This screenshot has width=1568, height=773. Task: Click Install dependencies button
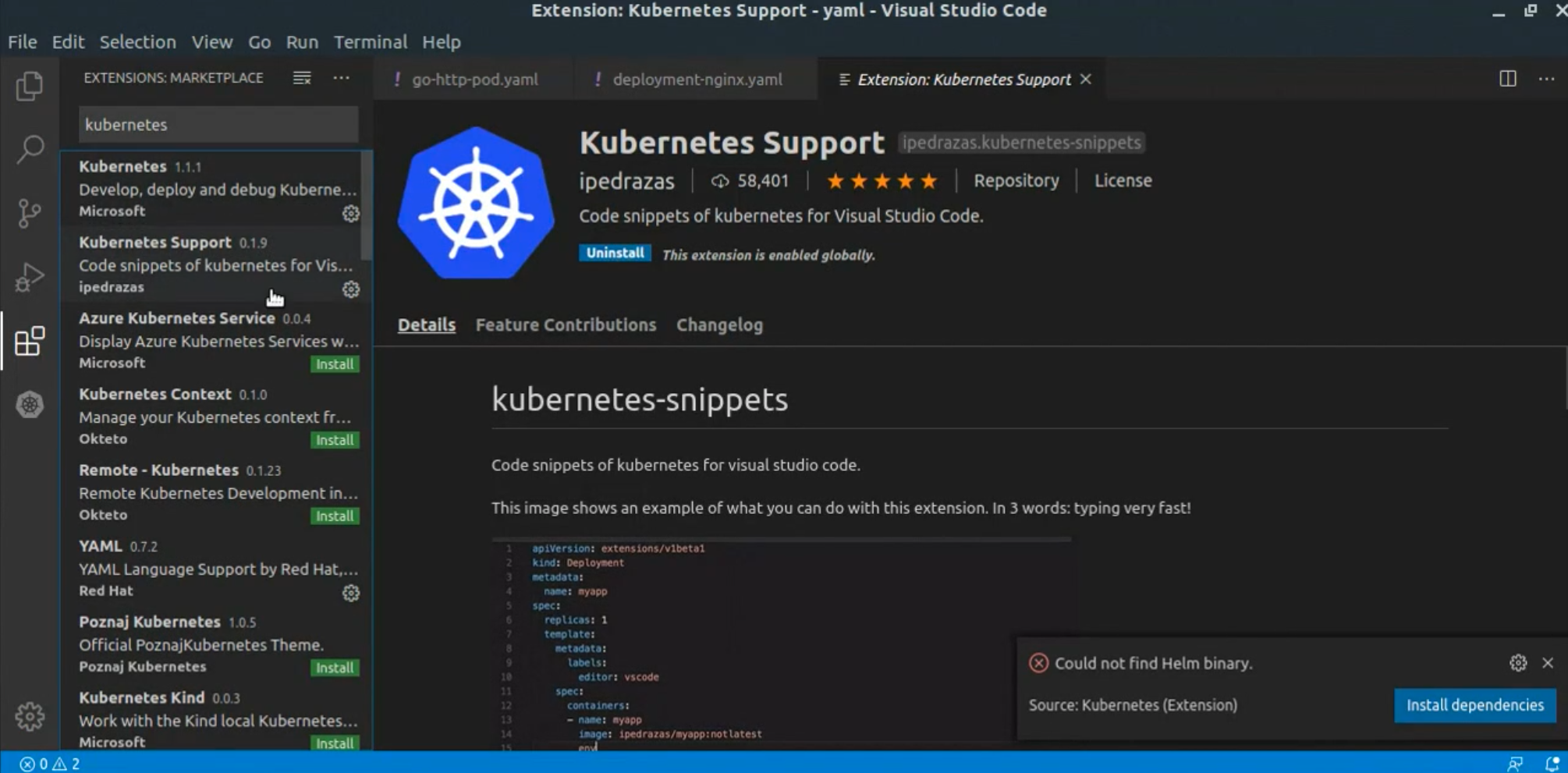1474,705
